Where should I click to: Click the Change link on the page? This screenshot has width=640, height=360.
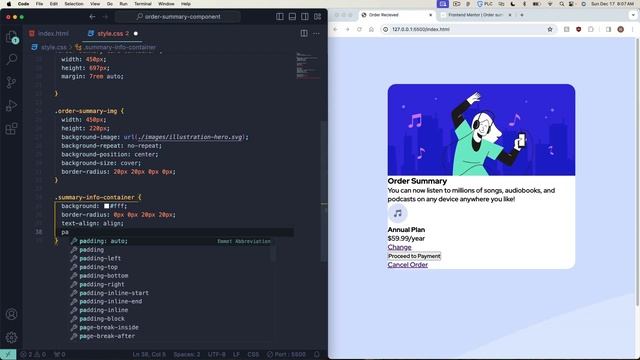click(399, 247)
